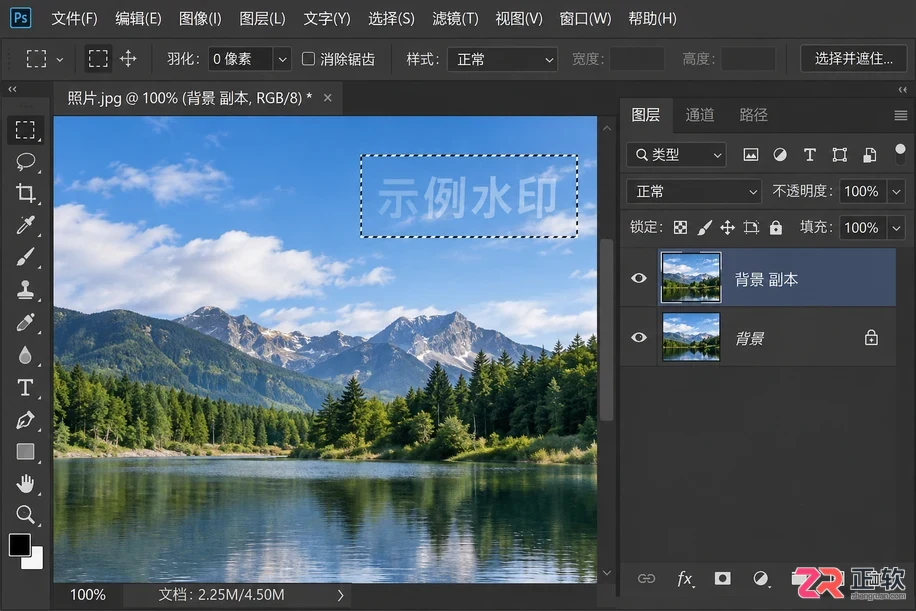Close the 照片.jpg document tab
Screen dimensions: 916x611
(328, 98)
